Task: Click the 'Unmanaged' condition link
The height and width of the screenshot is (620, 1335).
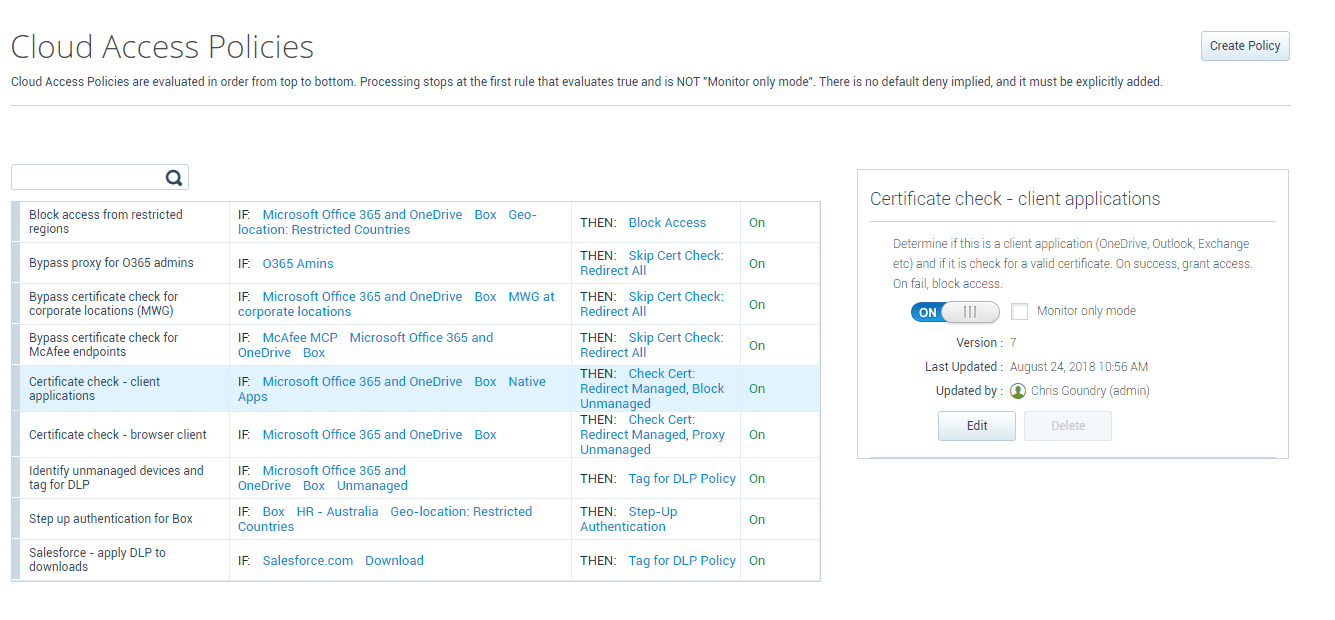Action: (x=372, y=486)
